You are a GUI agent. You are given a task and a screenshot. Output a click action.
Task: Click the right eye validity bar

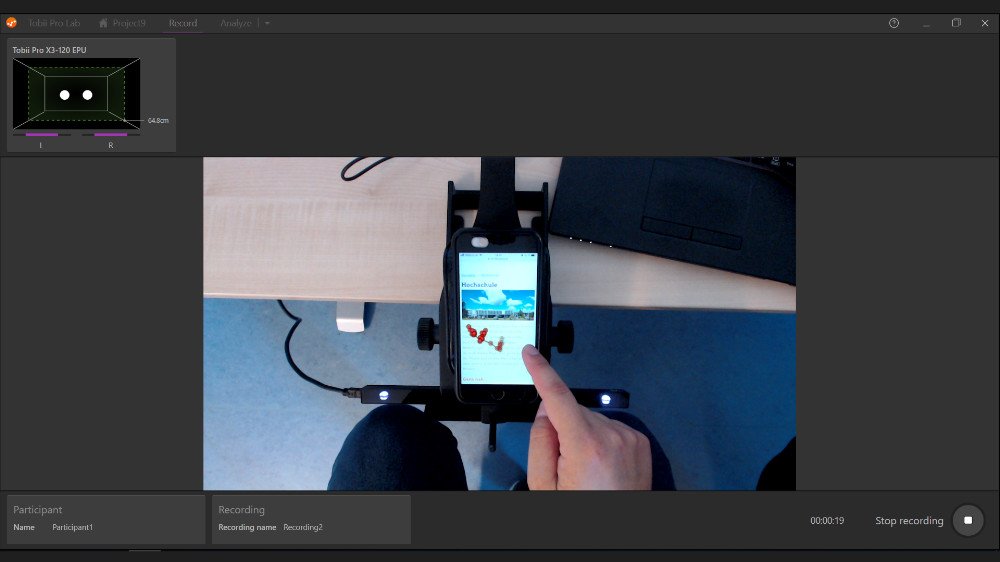(111, 135)
